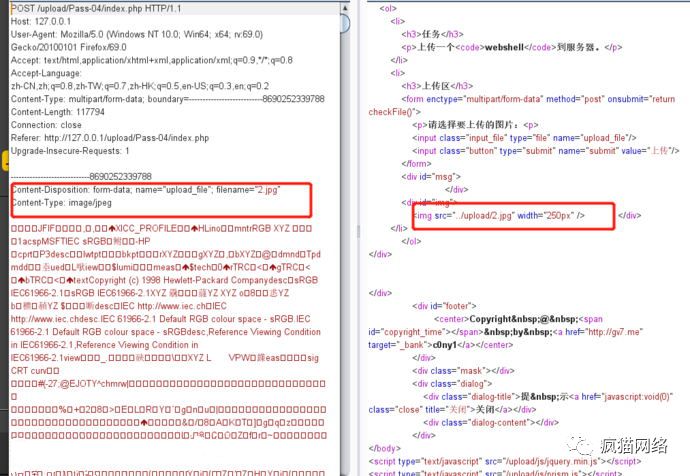This screenshot has width=690, height=476.
Task: Click the '<div class="dialog-title">' response line
Action: coord(548,397)
